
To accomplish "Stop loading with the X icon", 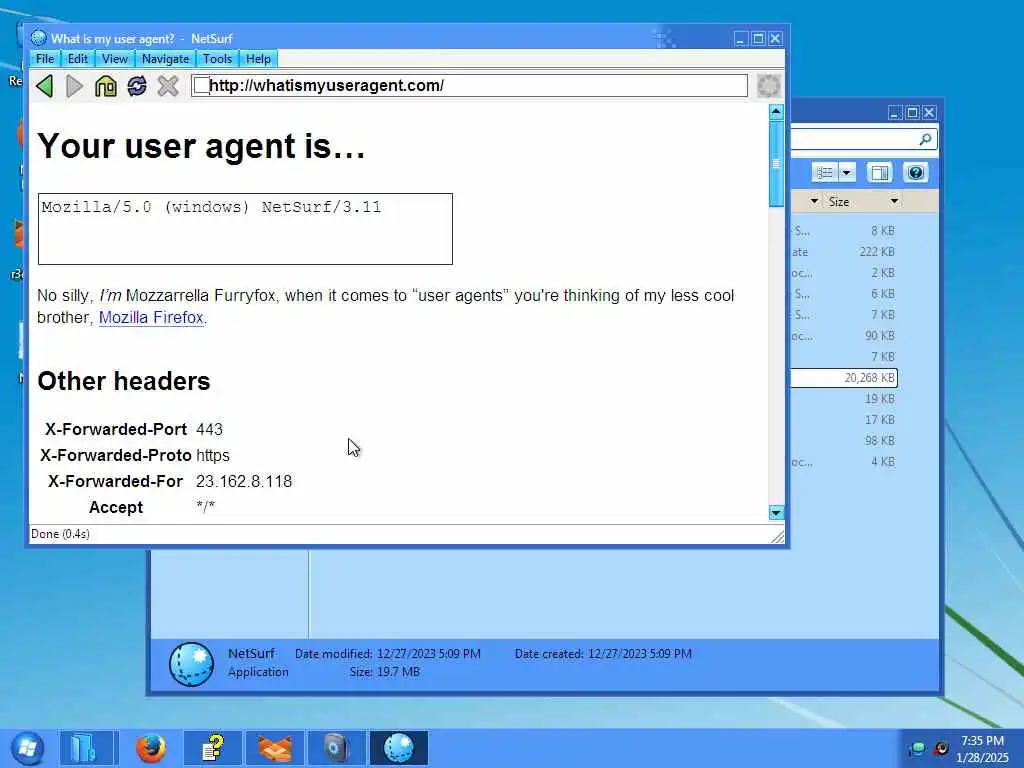I will coord(168,86).
